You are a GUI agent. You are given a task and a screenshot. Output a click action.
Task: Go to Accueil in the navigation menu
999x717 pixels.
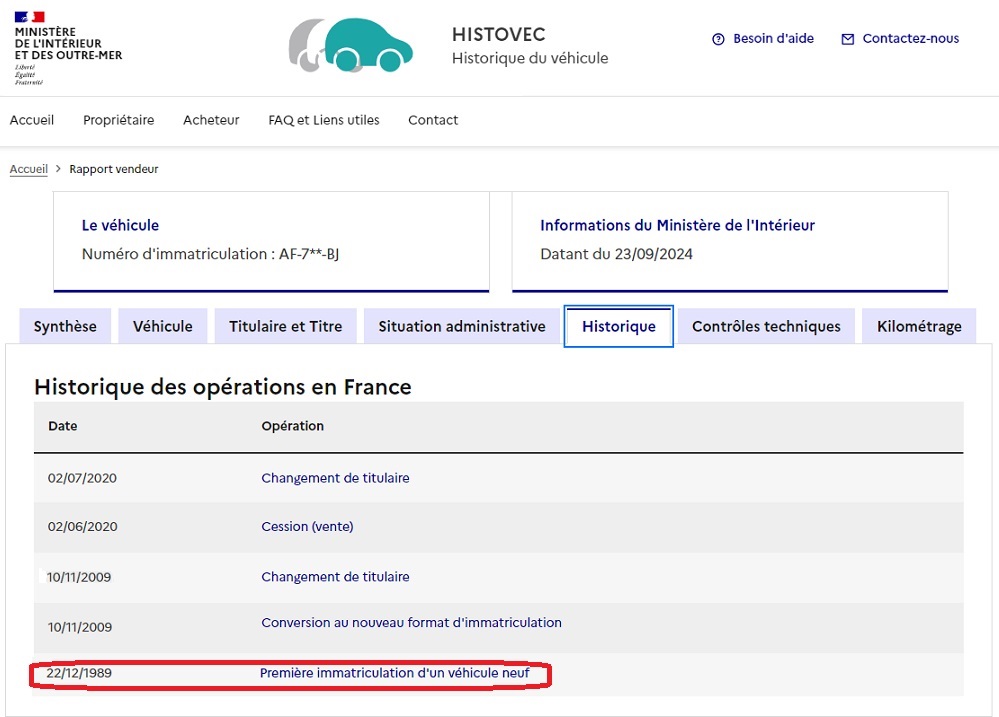[x=32, y=120]
